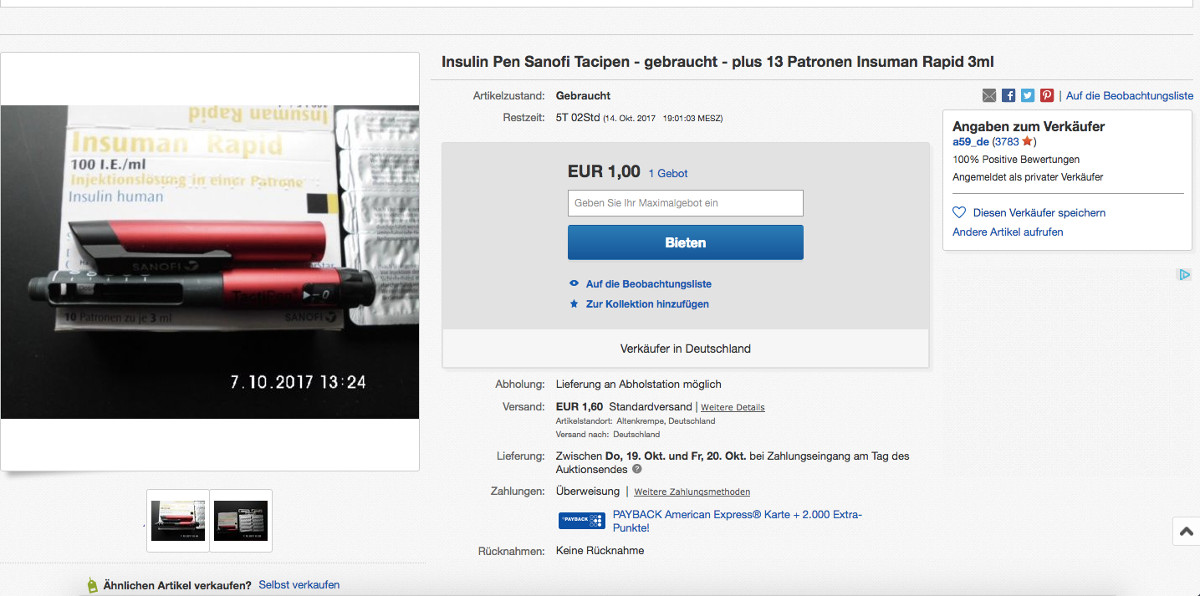Expand Weitere Details for shipping
The image size is (1200, 596).
pos(733,407)
